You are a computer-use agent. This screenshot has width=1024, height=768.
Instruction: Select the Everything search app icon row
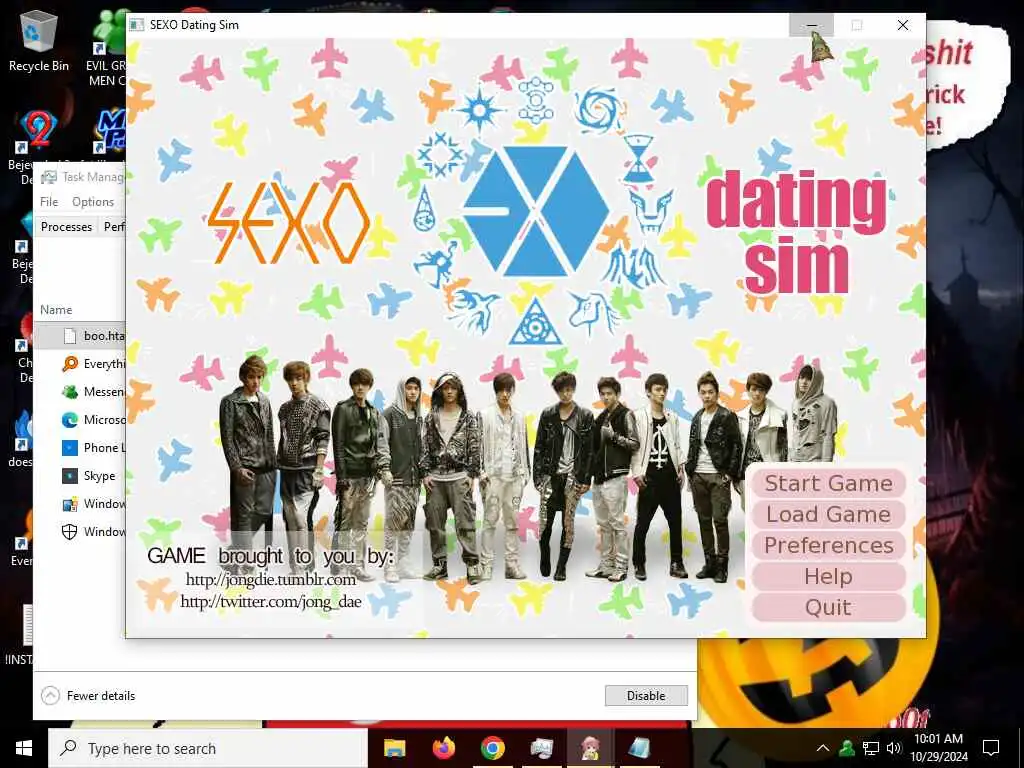[x=69, y=364]
